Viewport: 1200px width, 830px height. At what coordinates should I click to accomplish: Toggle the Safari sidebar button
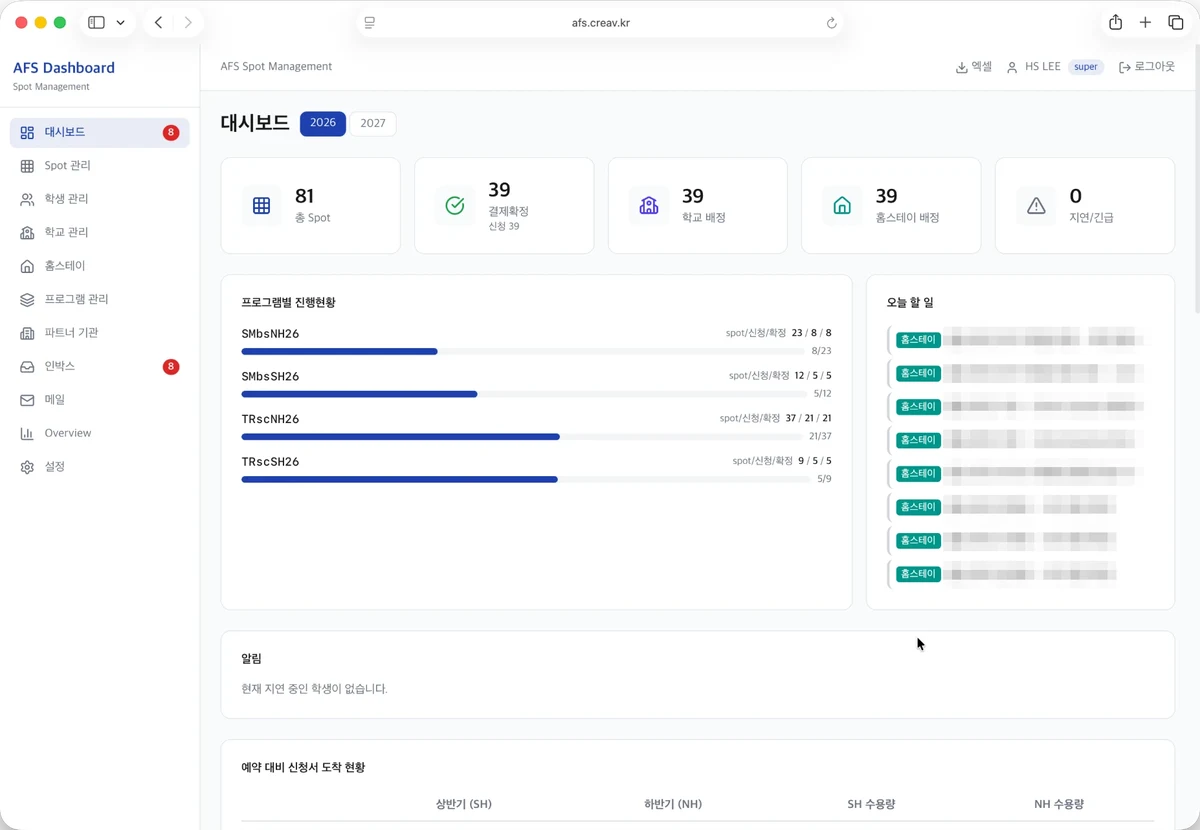97,22
